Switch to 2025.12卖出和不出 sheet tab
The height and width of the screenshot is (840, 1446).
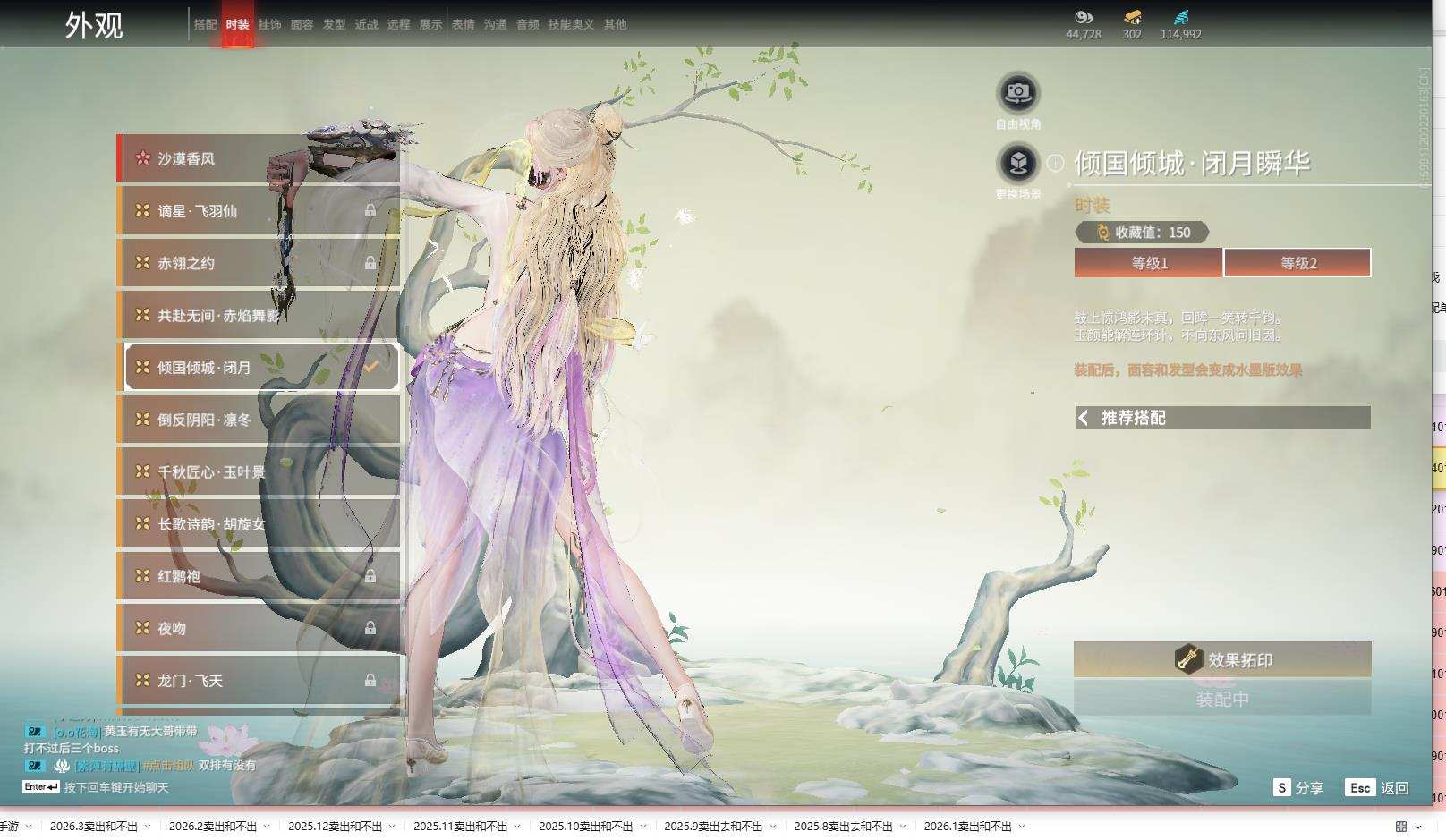coord(336,826)
